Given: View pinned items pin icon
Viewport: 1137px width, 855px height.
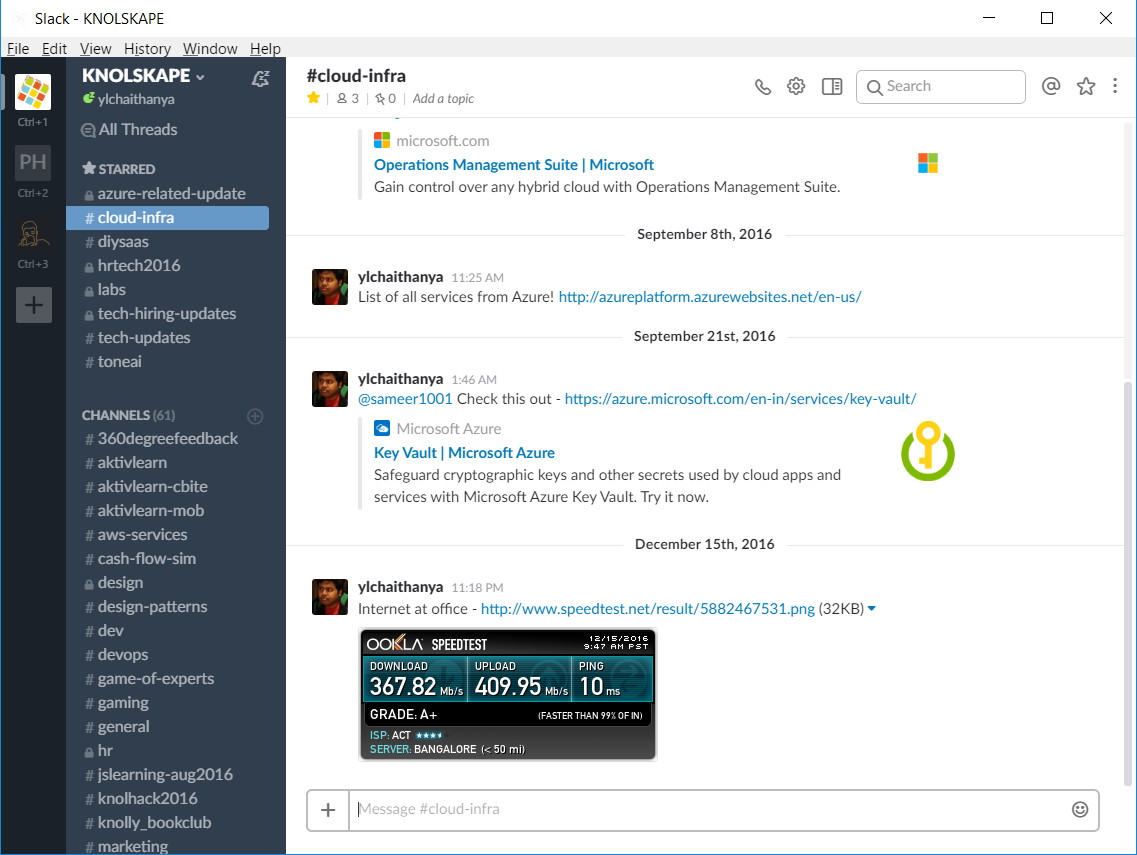Looking at the screenshot, I should point(386,99).
